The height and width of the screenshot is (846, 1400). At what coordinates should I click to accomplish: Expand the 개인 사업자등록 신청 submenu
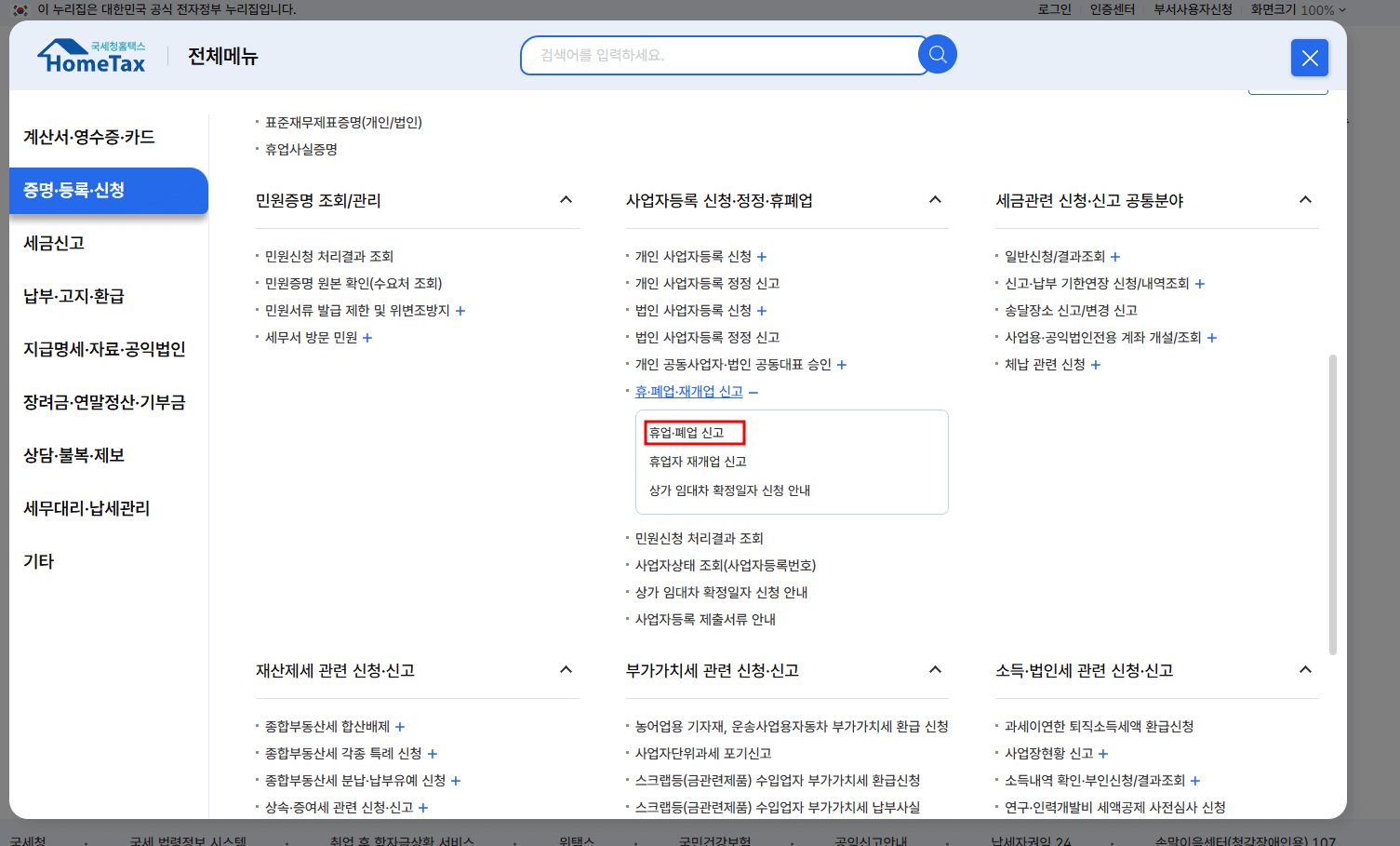762,256
